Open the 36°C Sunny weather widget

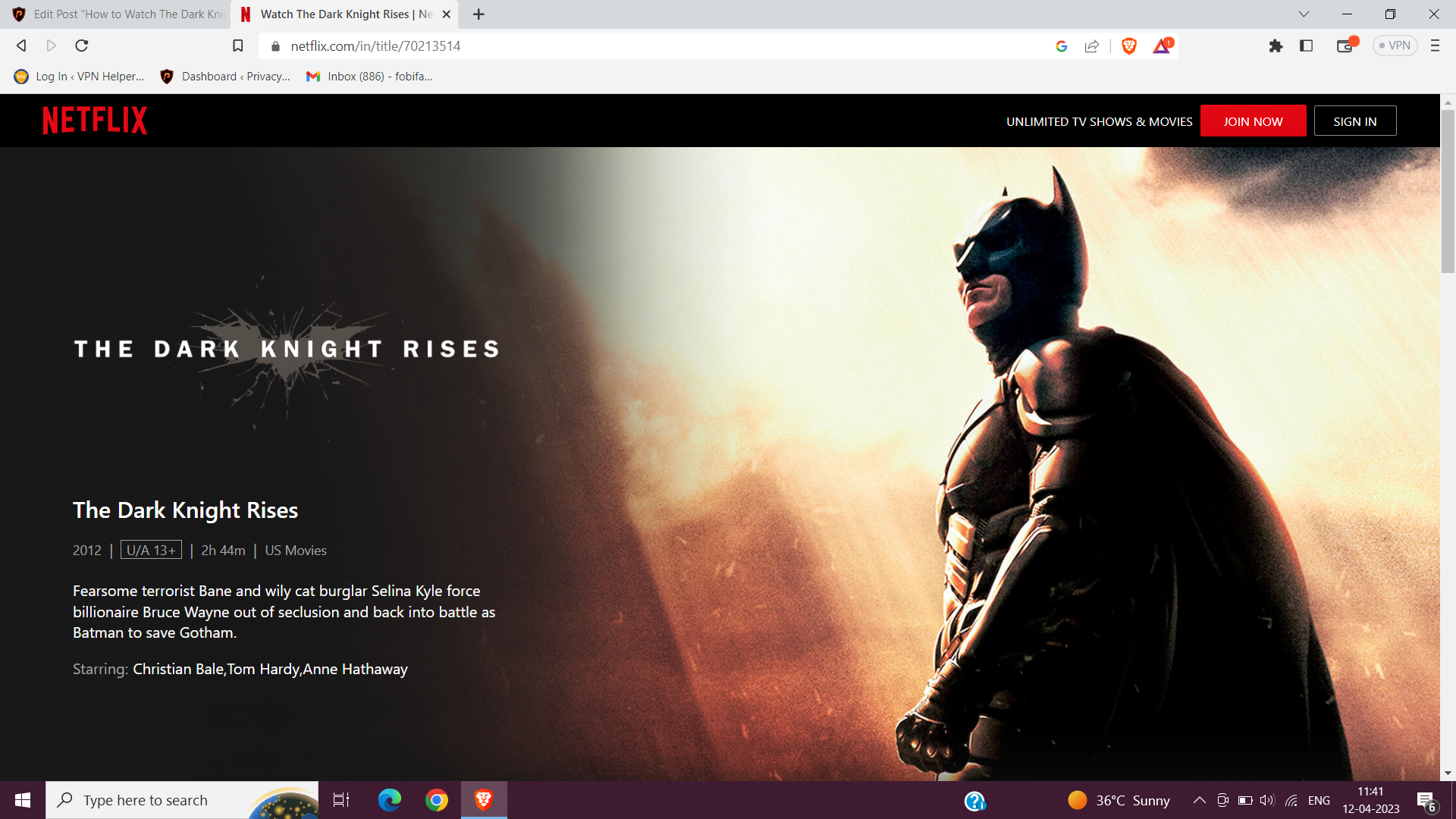(x=1119, y=800)
